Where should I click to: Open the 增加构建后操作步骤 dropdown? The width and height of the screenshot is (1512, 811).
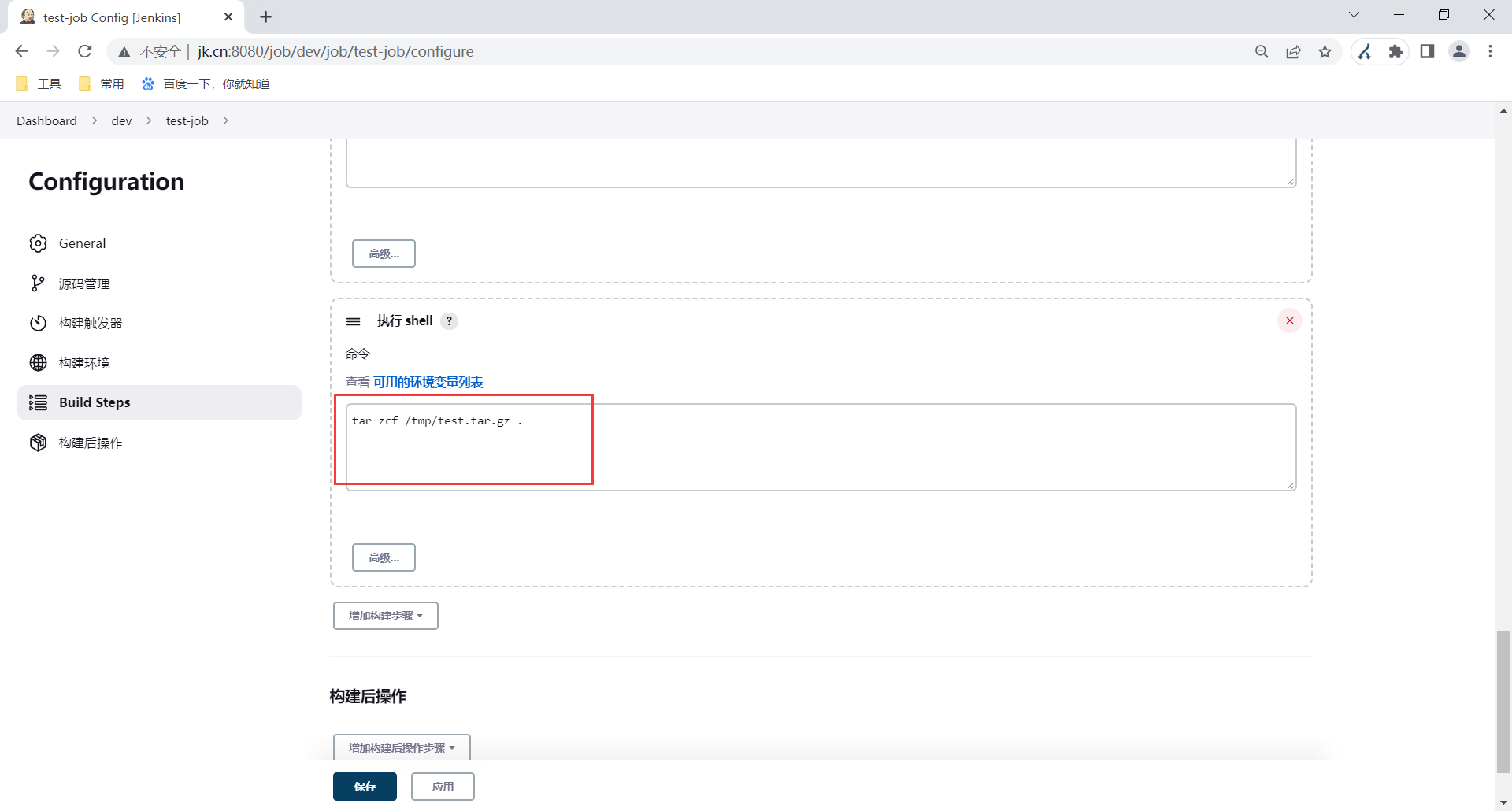tap(402, 747)
